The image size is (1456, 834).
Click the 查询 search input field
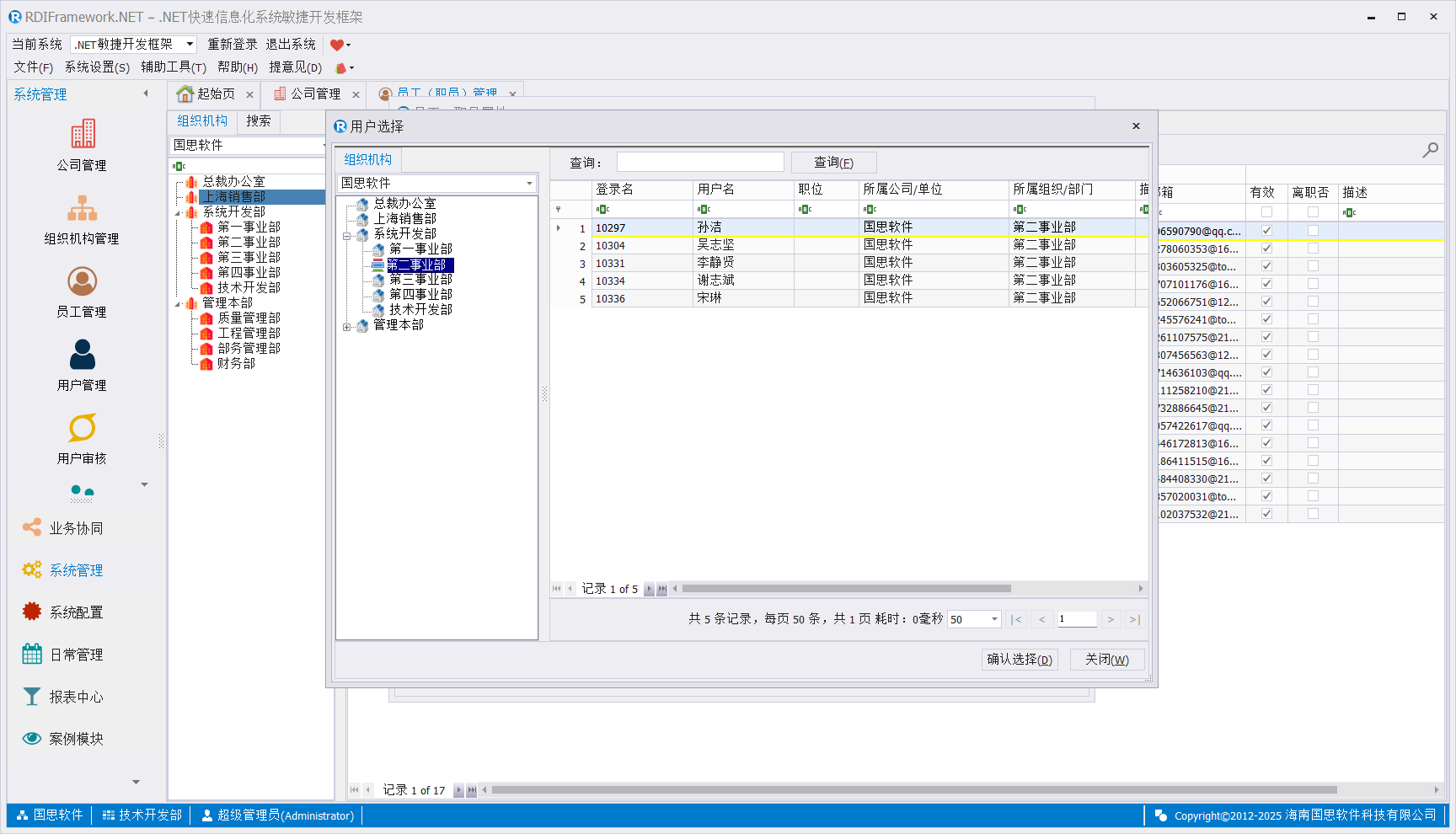[699, 163]
